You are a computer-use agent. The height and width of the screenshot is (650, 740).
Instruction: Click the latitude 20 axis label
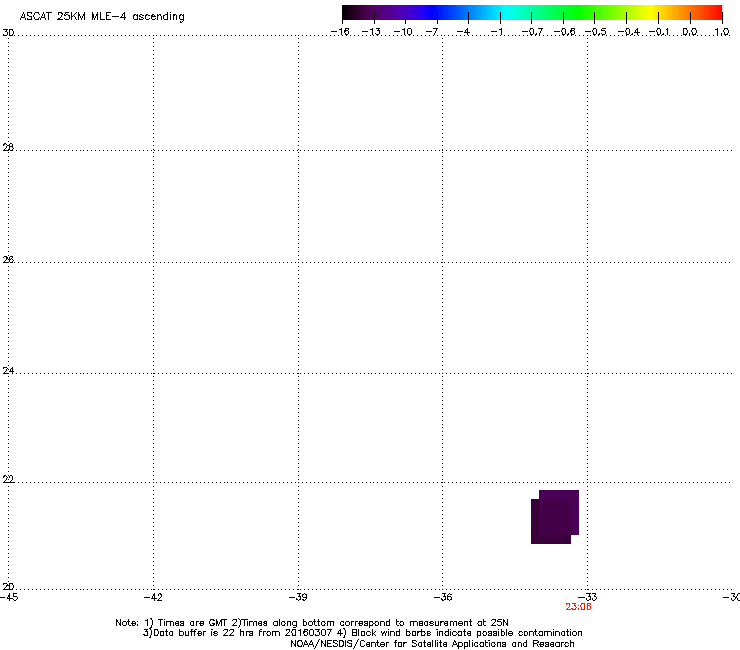(x=8, y=586)
